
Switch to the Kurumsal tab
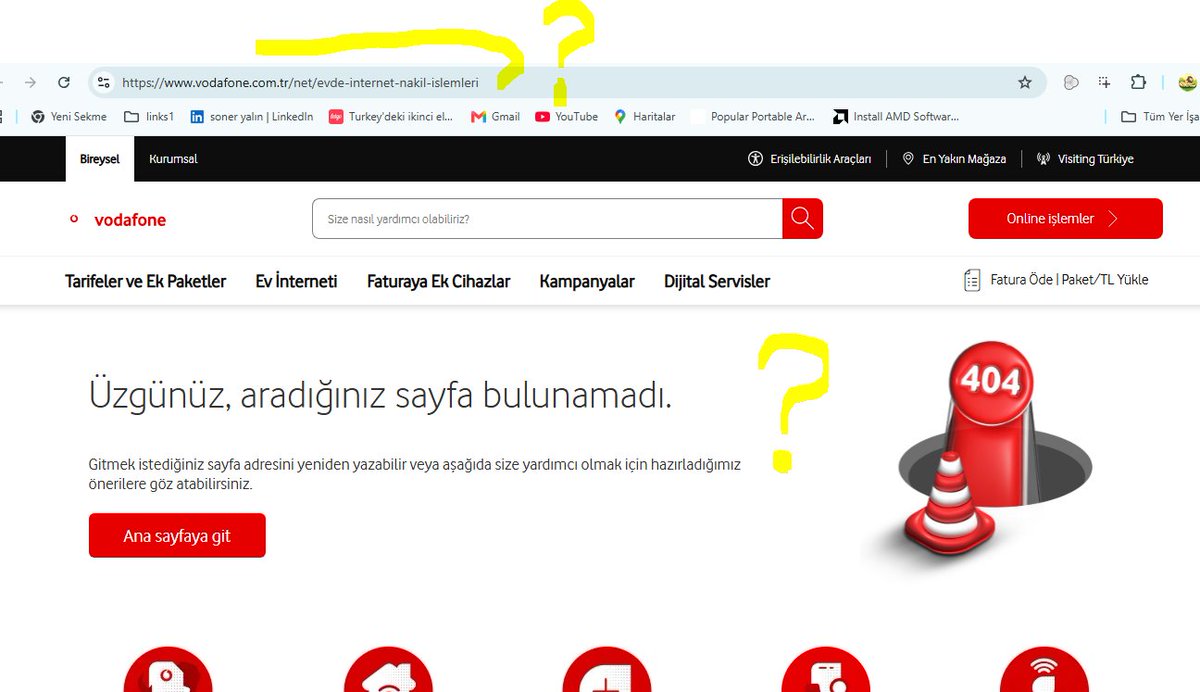(x=173, y=159)
